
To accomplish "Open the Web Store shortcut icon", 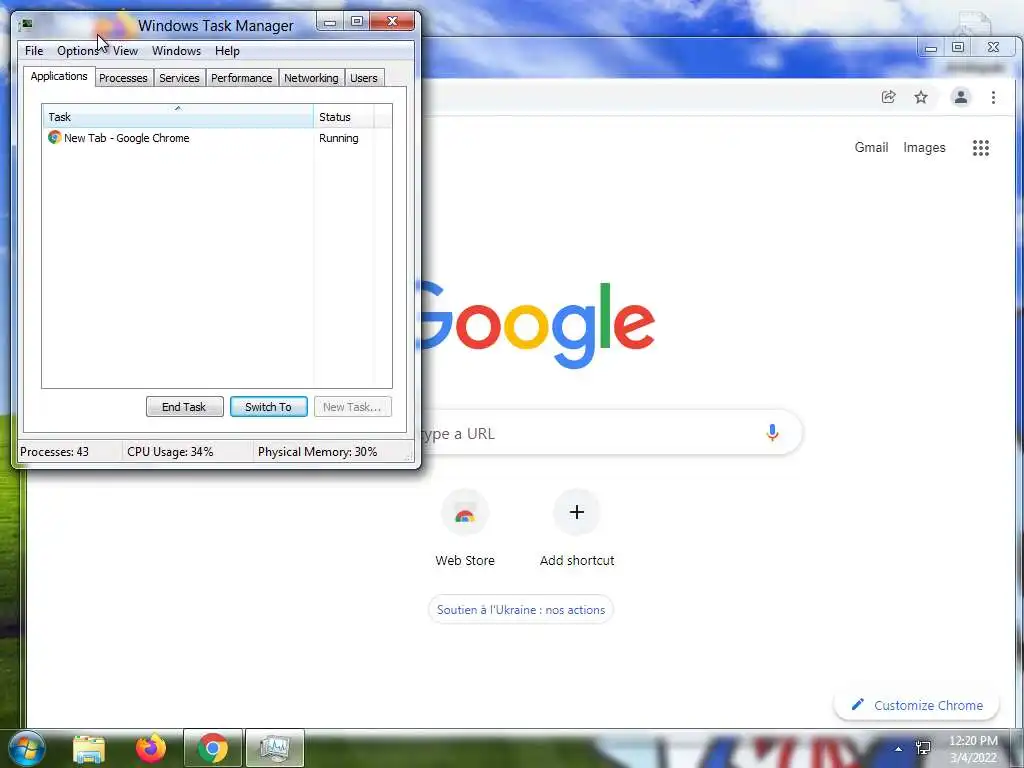I will tap(465, 513).
